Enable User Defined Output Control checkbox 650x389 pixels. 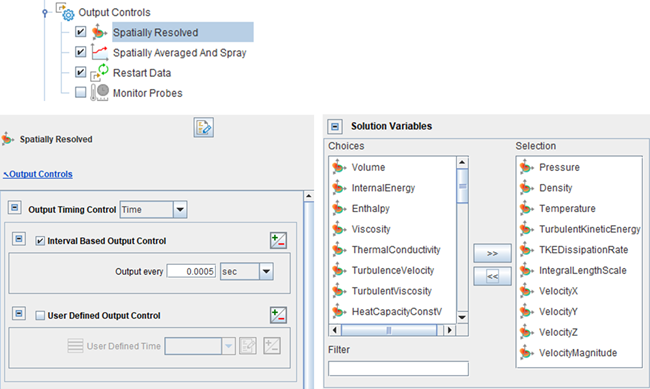(x=40, y=316)
